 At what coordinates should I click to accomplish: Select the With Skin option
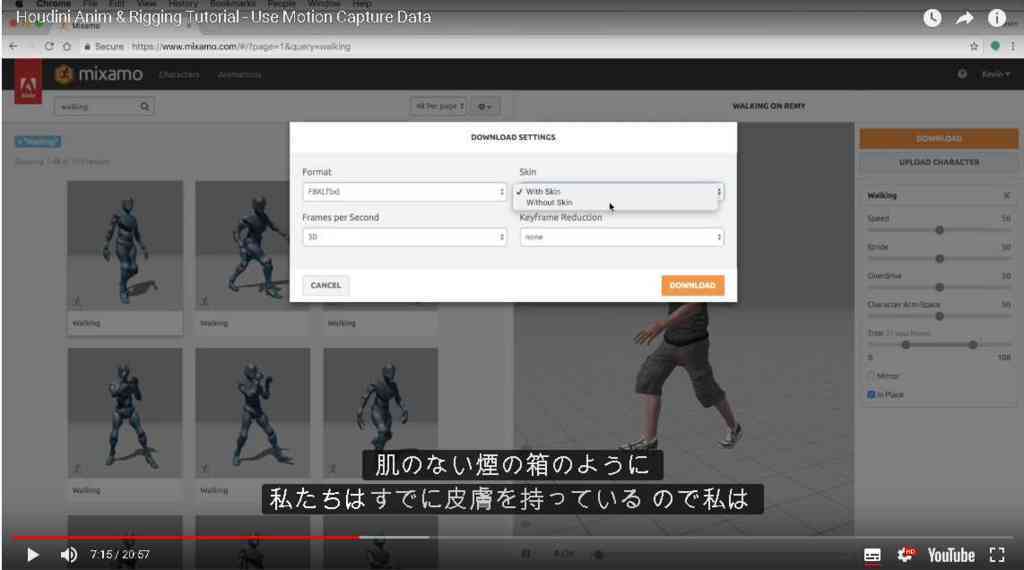[543, 192]
